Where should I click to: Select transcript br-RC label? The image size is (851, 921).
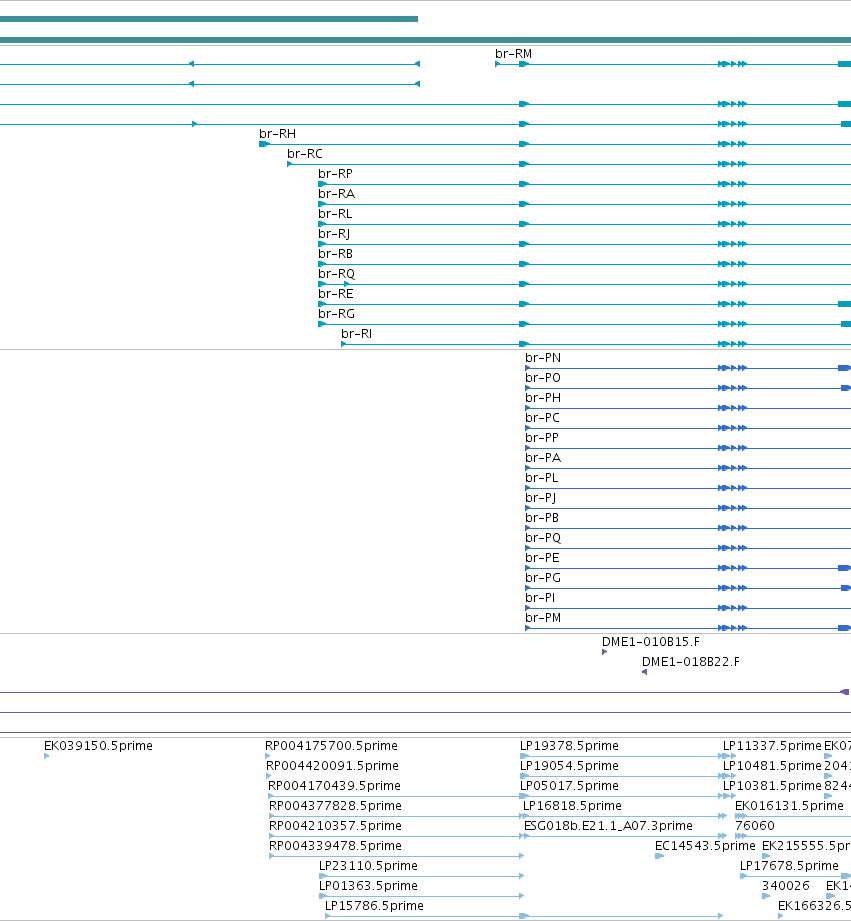coord(305,154)
